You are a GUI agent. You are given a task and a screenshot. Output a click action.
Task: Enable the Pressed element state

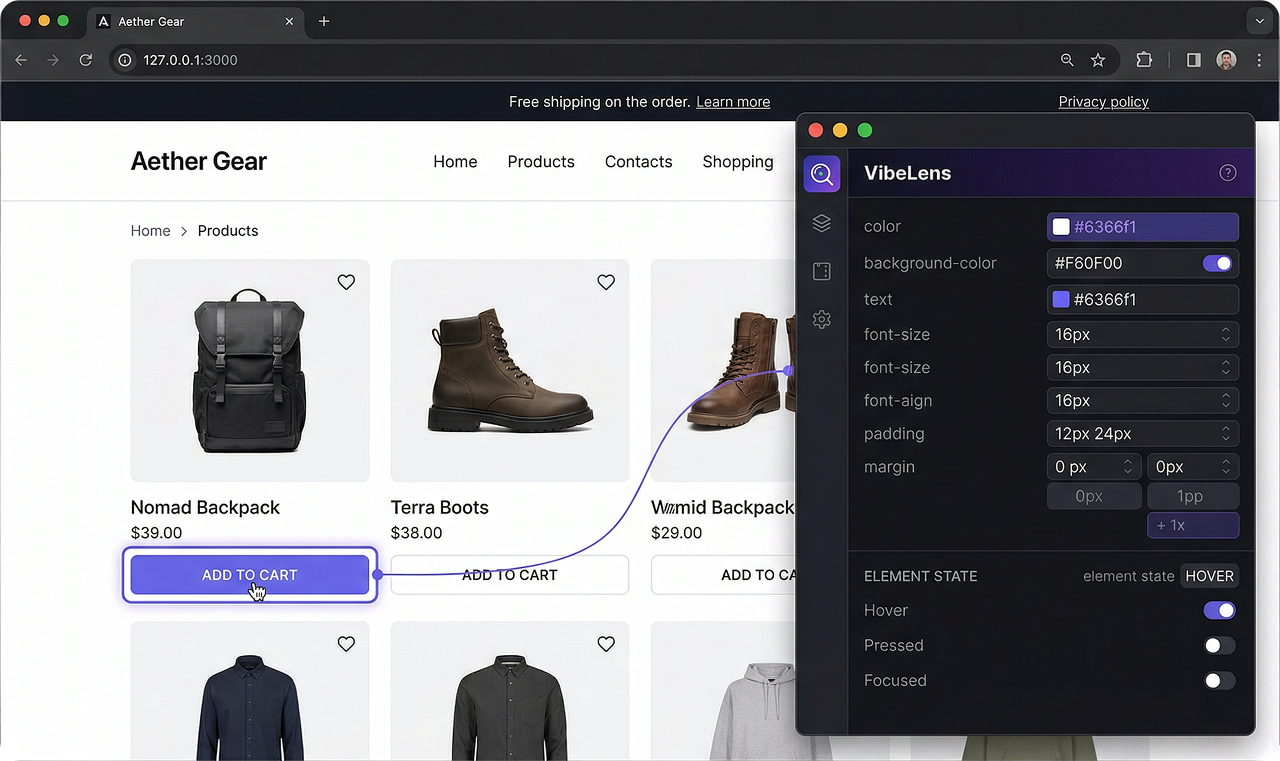pos(1219,645)
